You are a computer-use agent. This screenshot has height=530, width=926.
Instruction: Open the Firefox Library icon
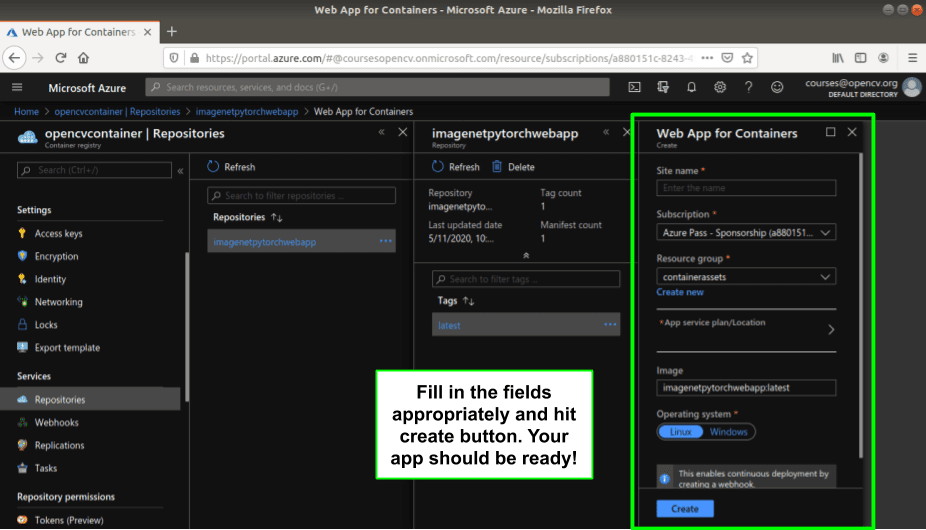[838, 58]
